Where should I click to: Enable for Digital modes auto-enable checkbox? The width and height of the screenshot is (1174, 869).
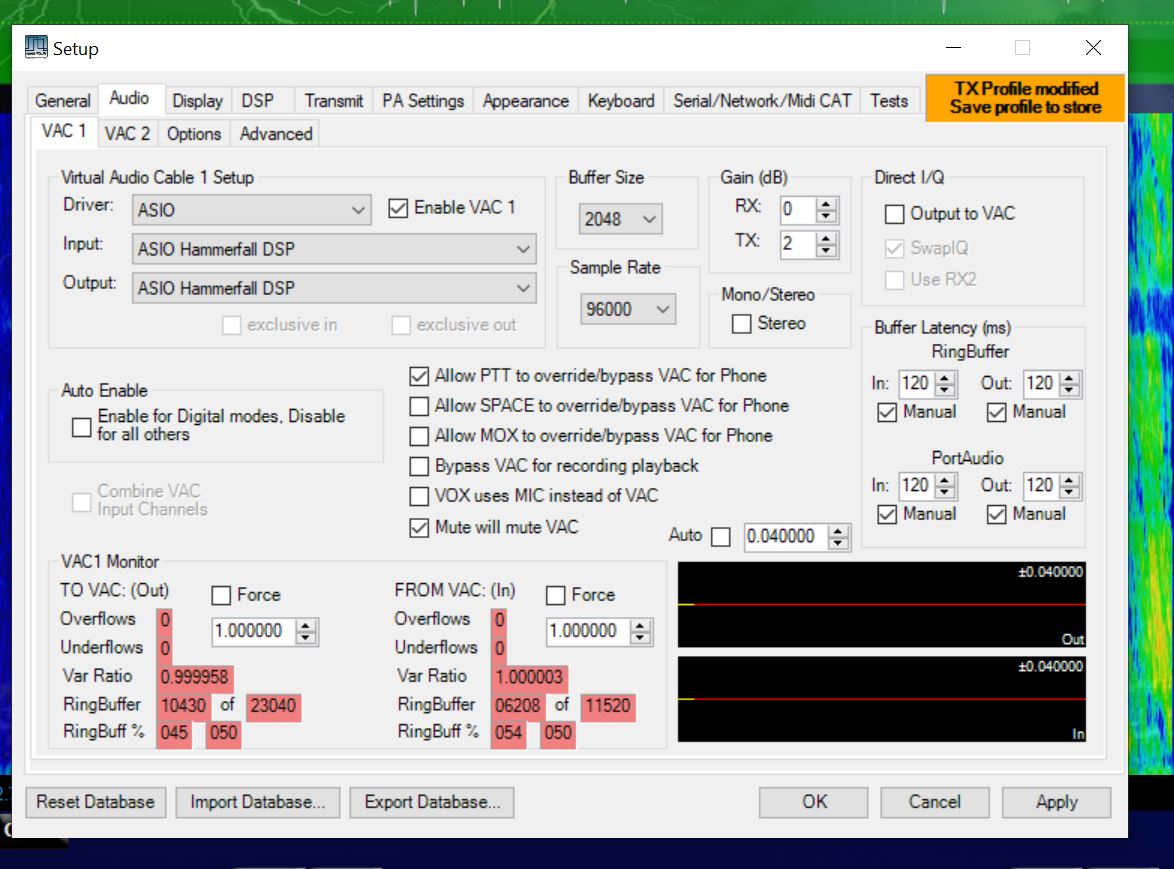point(82,427)
